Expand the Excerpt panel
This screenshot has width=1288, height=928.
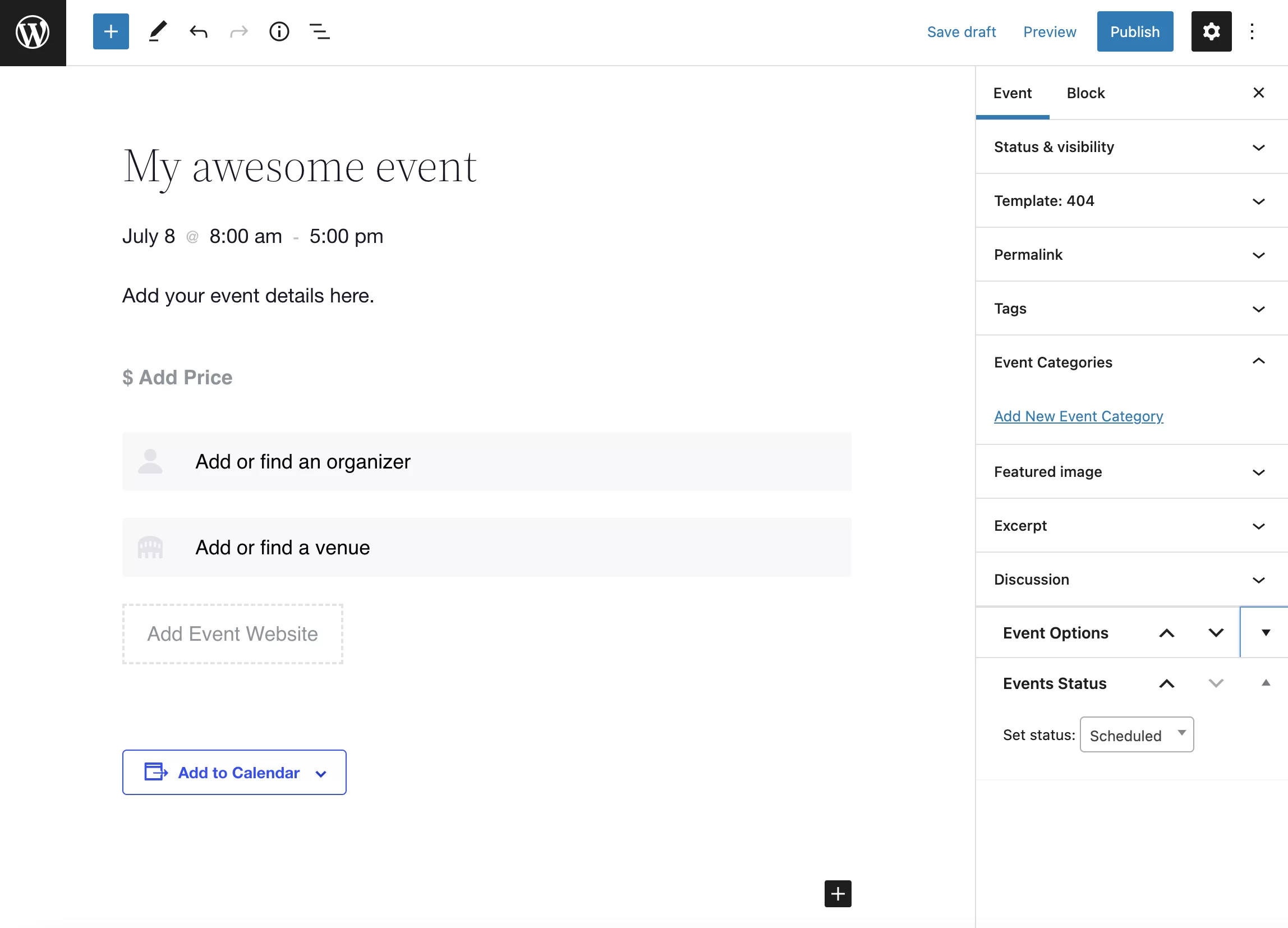click(x=1131, y=526)
